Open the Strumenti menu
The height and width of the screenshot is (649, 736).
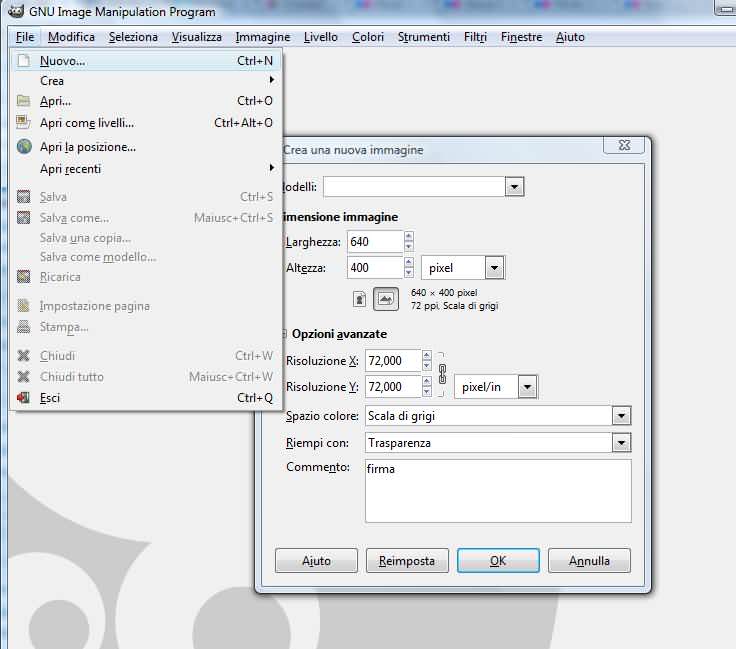coord(424,37)
